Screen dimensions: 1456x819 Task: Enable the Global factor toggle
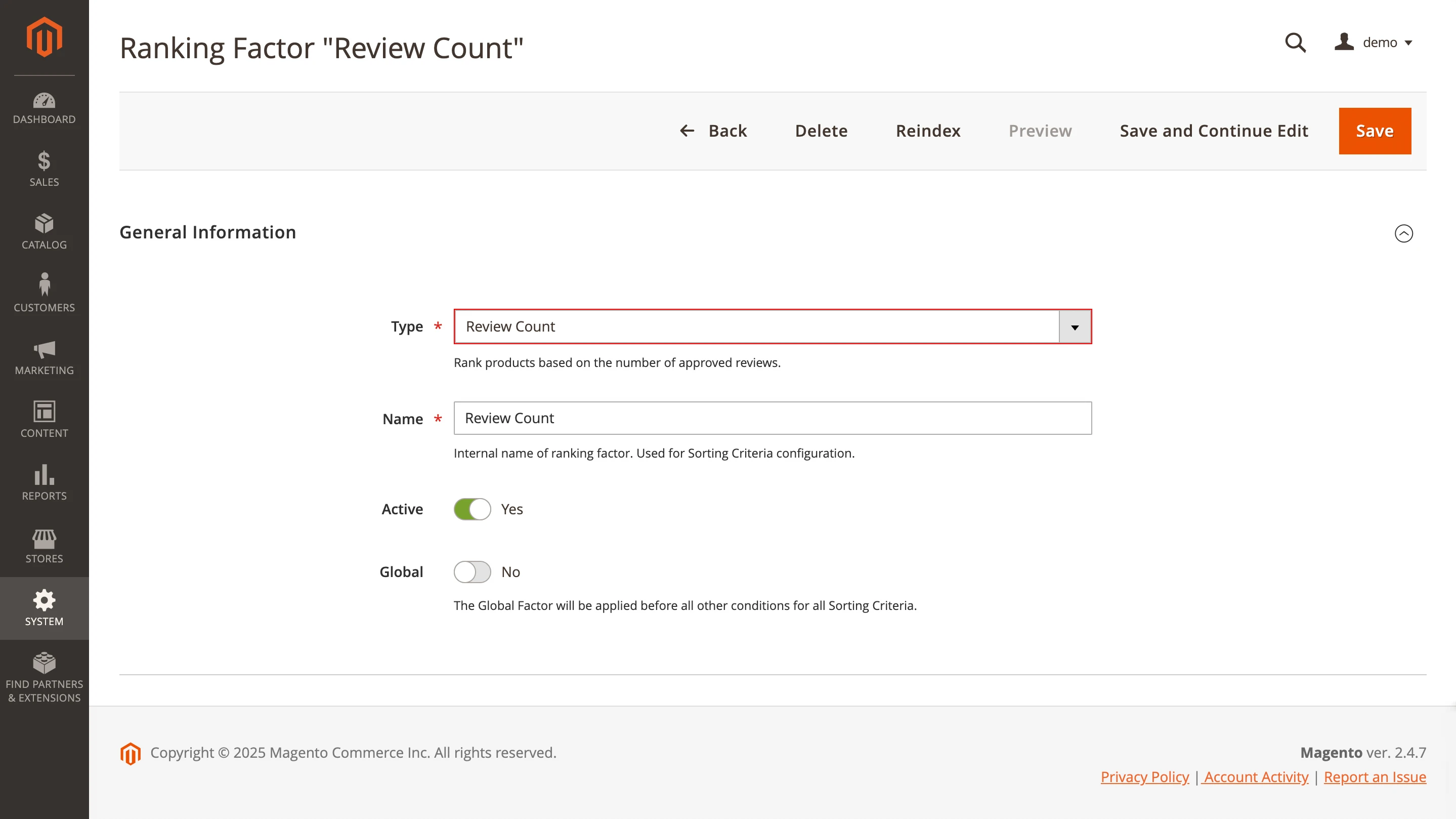(472, 572)
